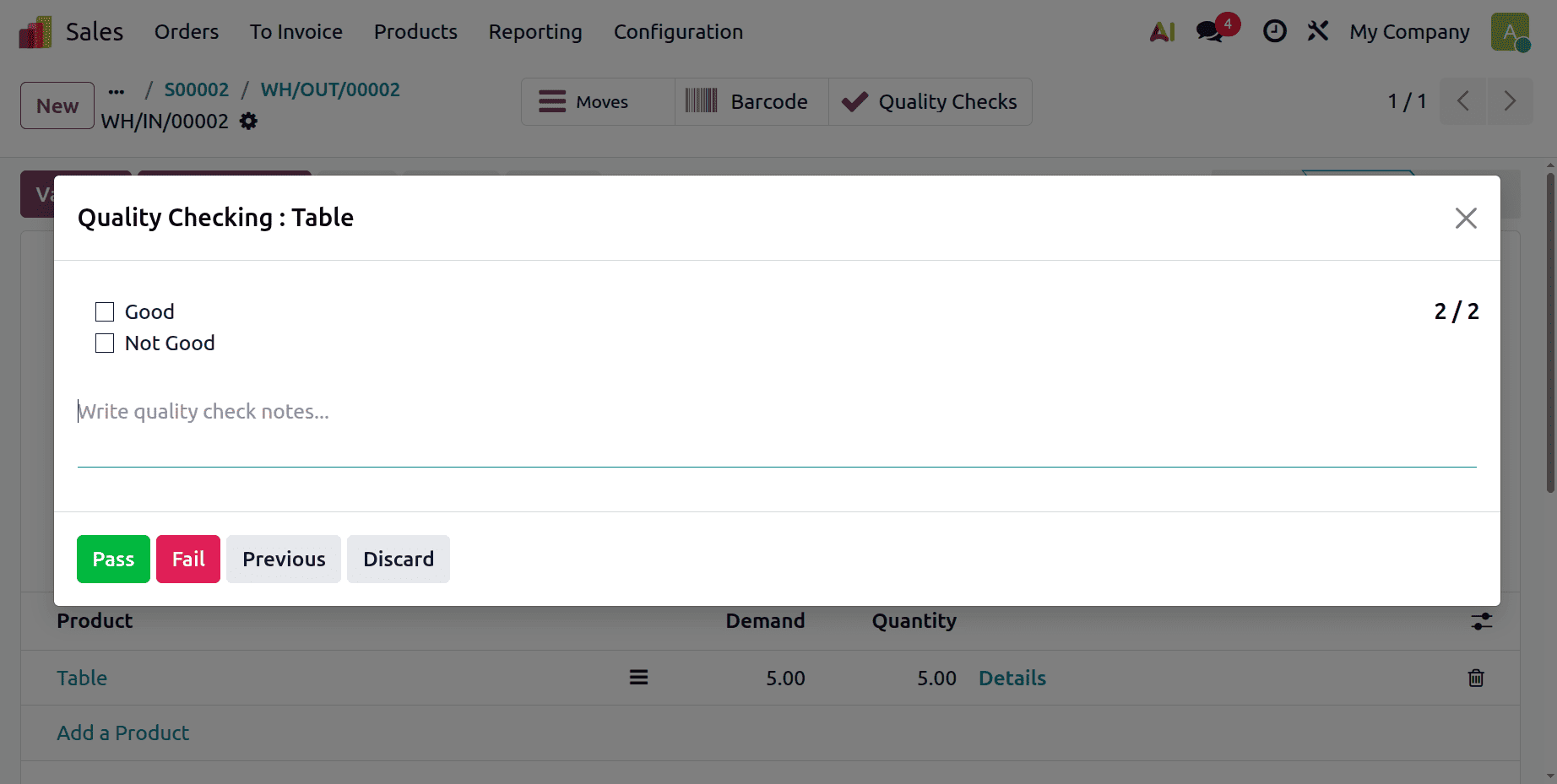Open the debug tools wrench icon
This screenshot has width=1557, height=784.
click(1318, 32)
